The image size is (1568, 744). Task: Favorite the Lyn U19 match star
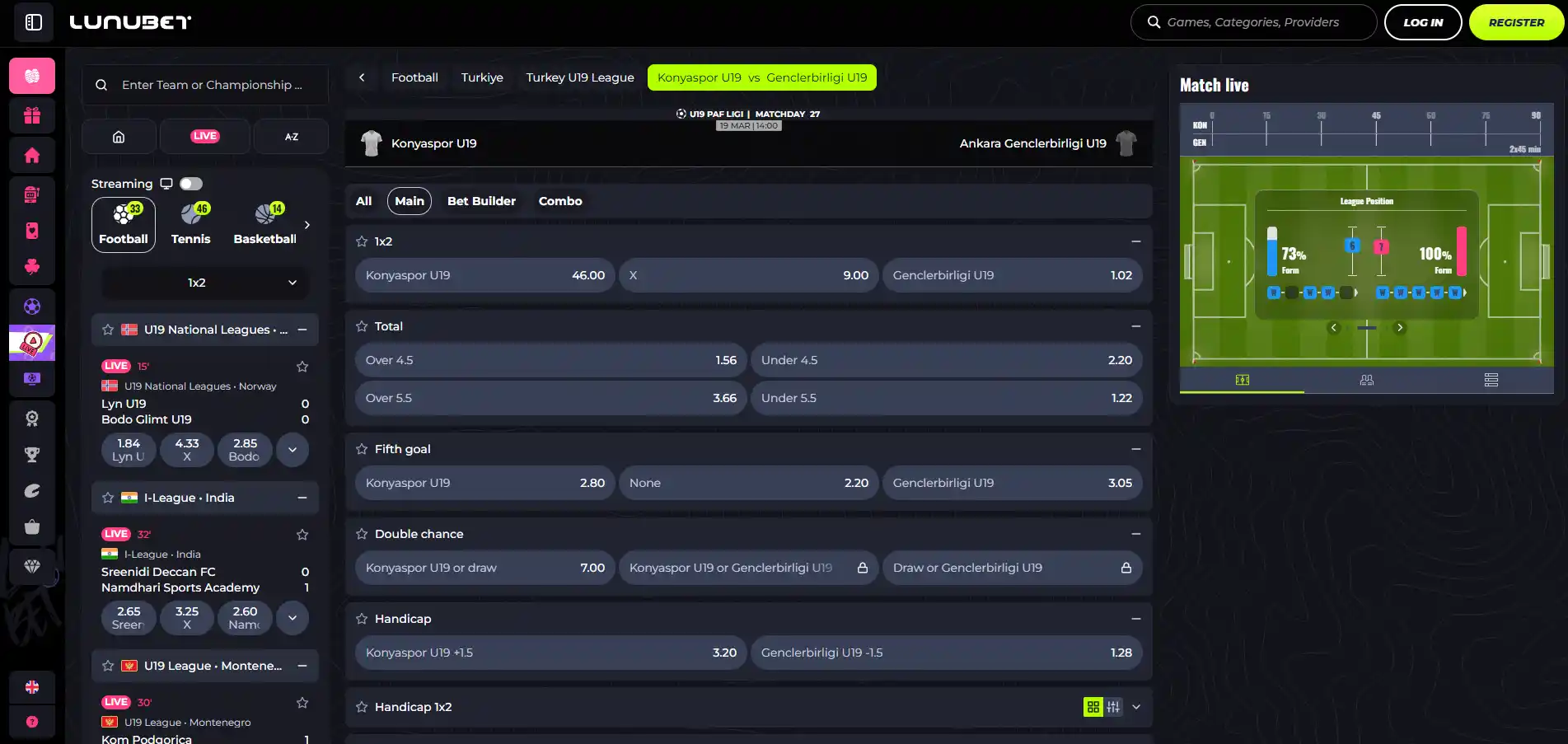302,367
